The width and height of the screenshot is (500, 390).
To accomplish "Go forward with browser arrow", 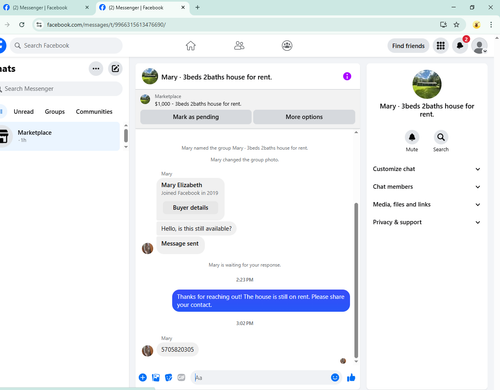I will coord(7,24).
